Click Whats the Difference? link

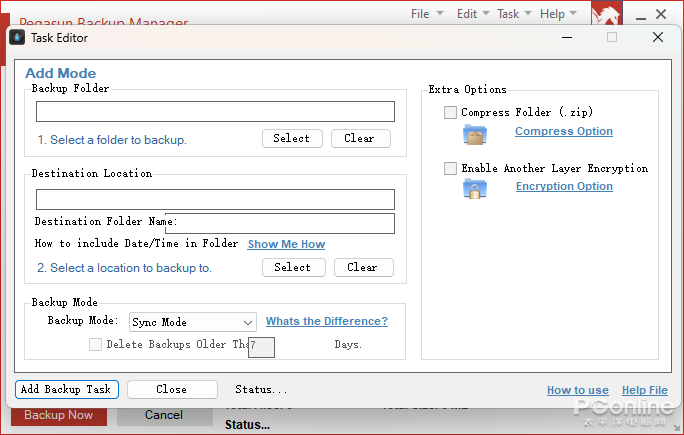327,322
